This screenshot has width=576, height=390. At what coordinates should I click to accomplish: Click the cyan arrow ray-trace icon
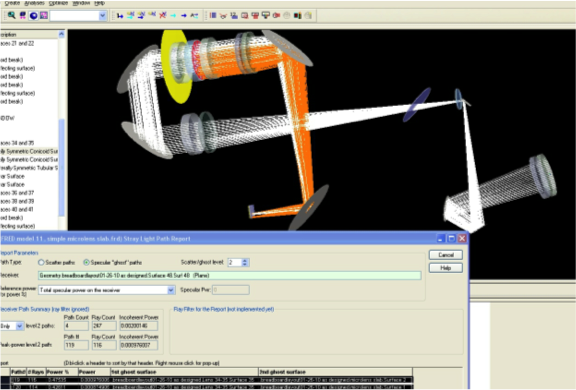(x=173, y=16)
